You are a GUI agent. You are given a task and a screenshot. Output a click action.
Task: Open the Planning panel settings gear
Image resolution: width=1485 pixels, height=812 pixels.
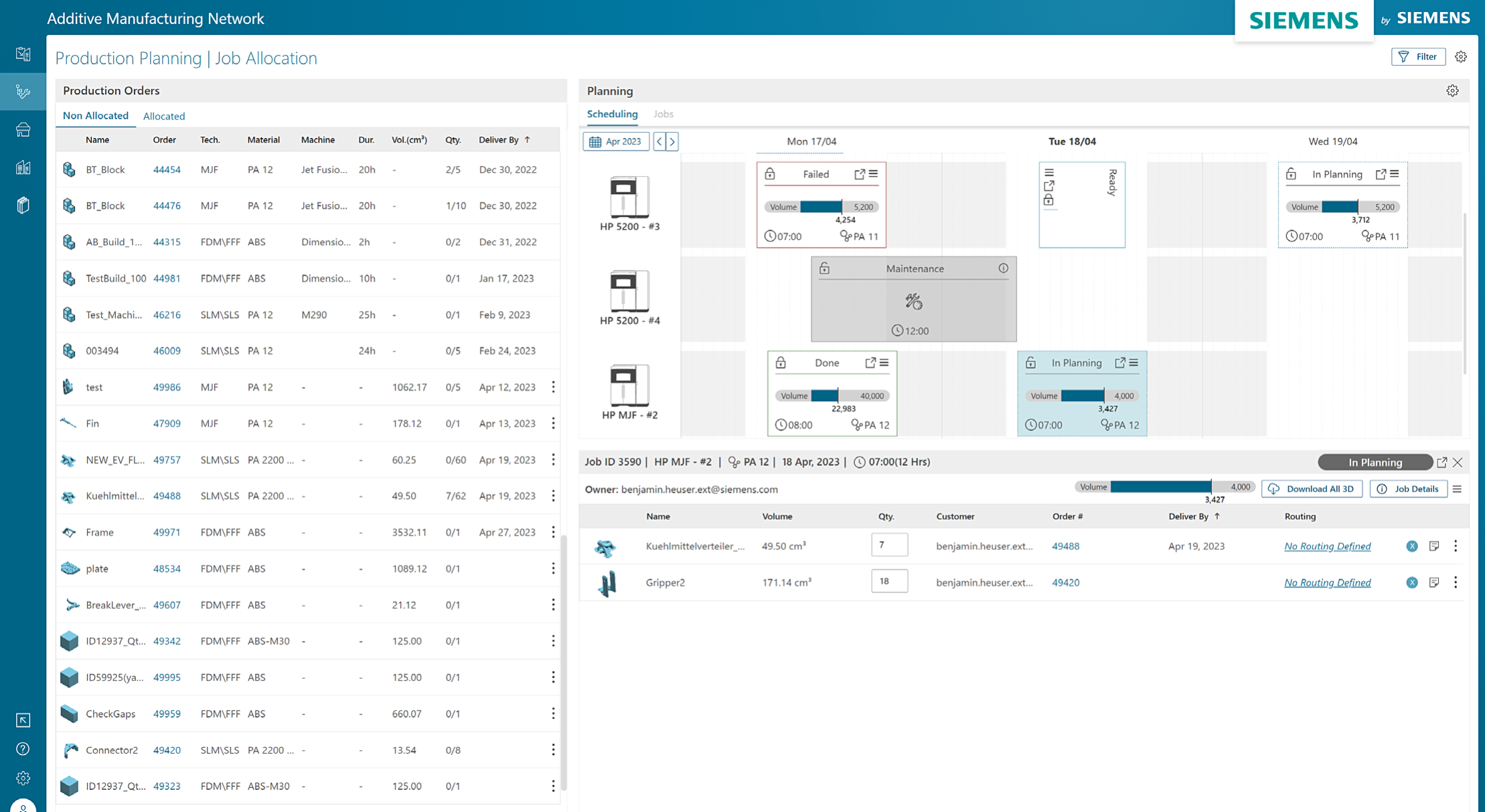pos(1452,90)
